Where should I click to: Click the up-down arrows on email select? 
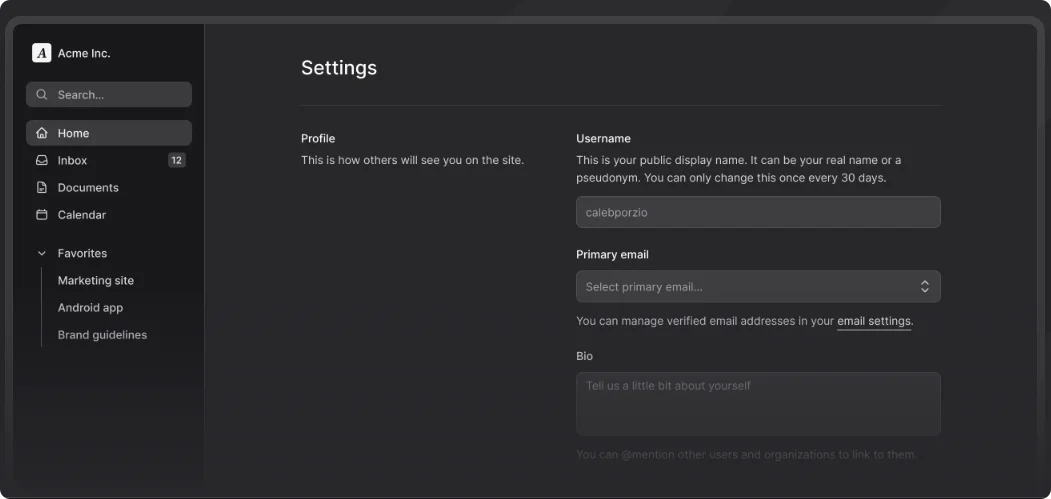click(924, 287)
